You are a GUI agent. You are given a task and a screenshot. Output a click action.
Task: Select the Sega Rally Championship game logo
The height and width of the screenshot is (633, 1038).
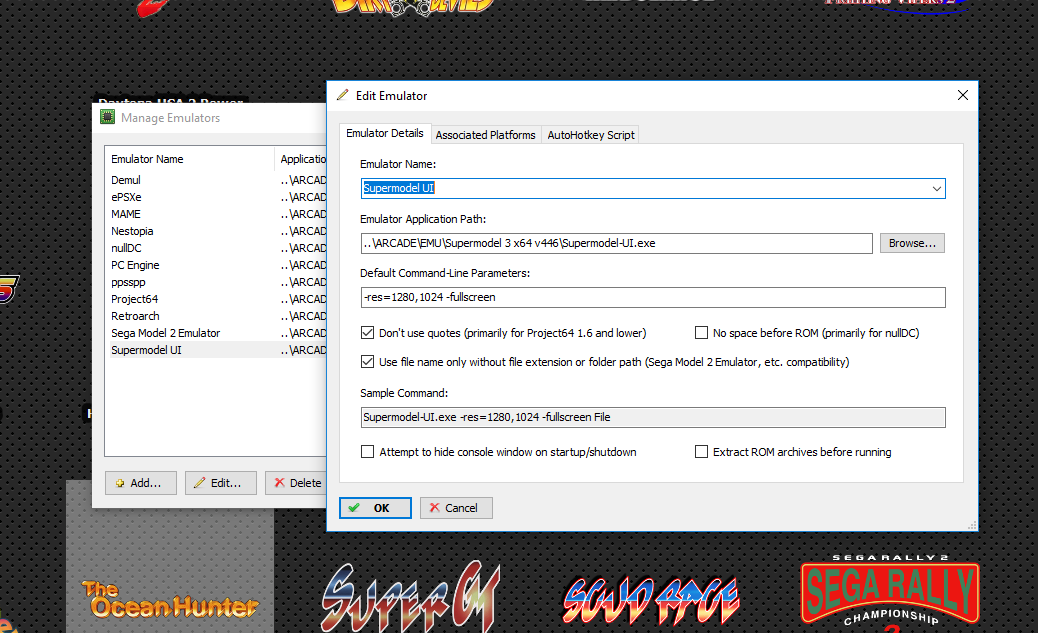point(890,593)
